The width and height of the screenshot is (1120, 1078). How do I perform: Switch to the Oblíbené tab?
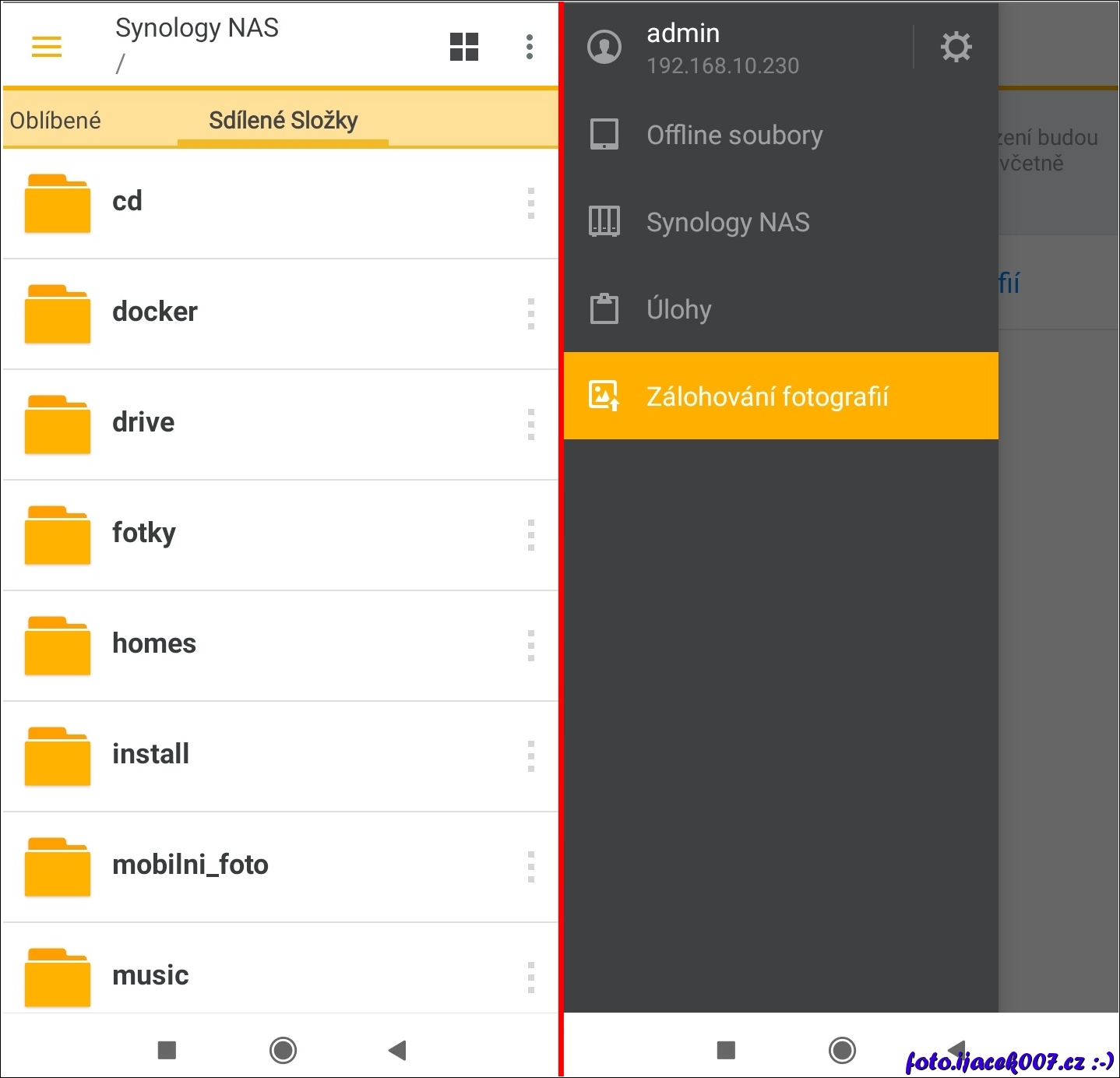[x=56, y=121]
